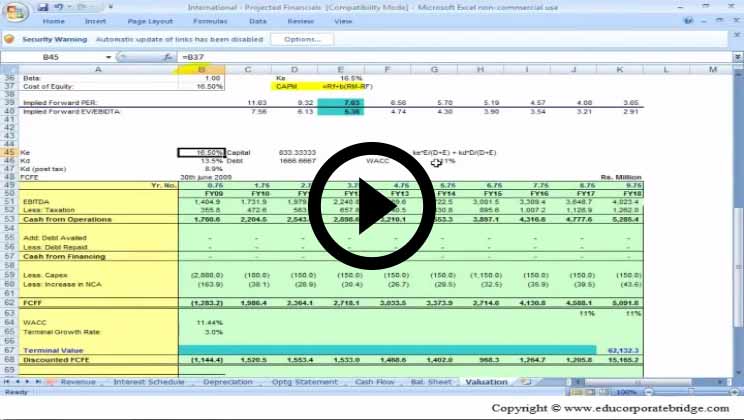This screenshot has height=420, width=744.
Task: Click the Options... button in security bar
Action: pyautogui.click(x=302, y=39)
